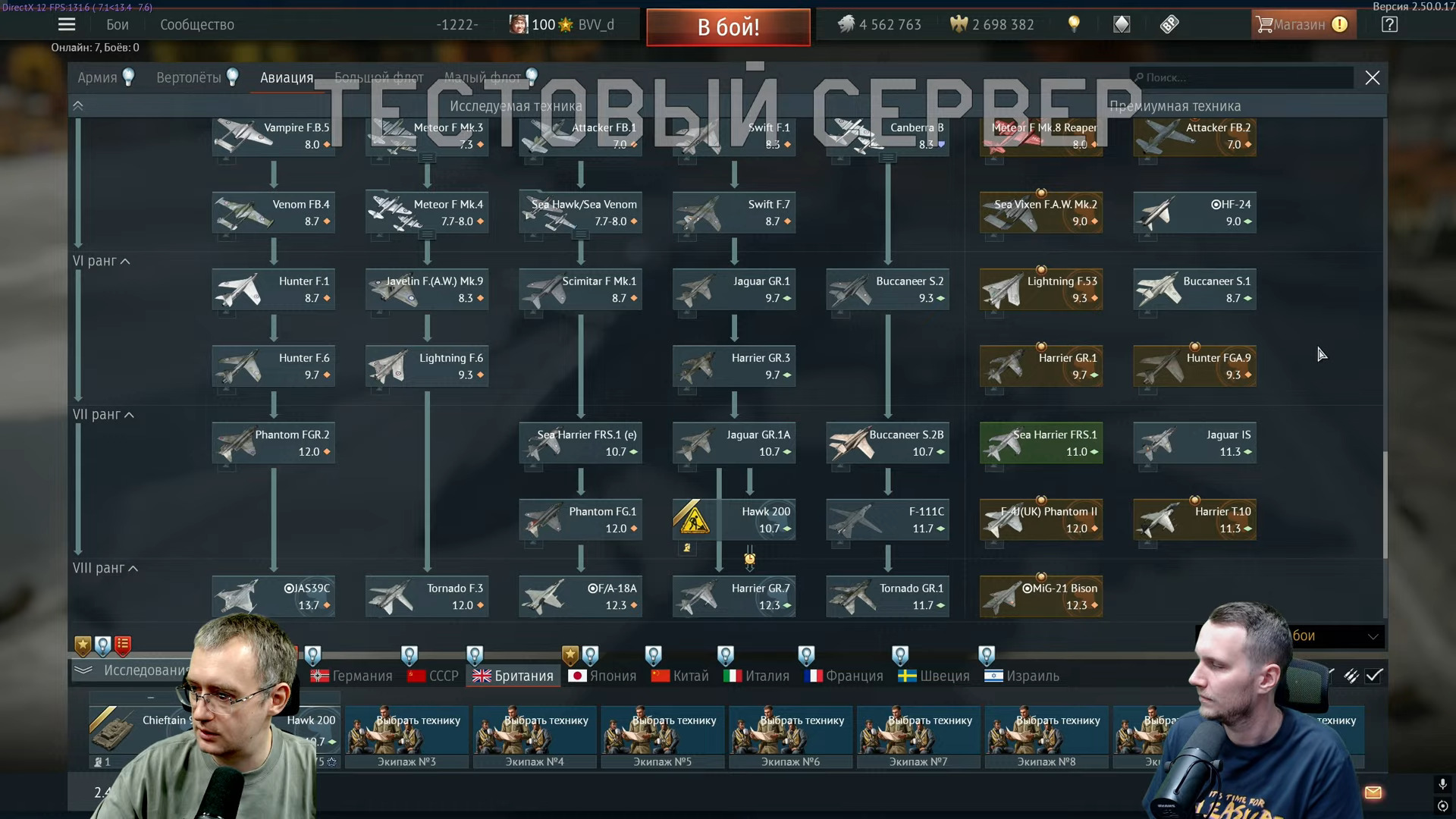Toggle the checkmark filter next to nations bar

coord(1374,676)
